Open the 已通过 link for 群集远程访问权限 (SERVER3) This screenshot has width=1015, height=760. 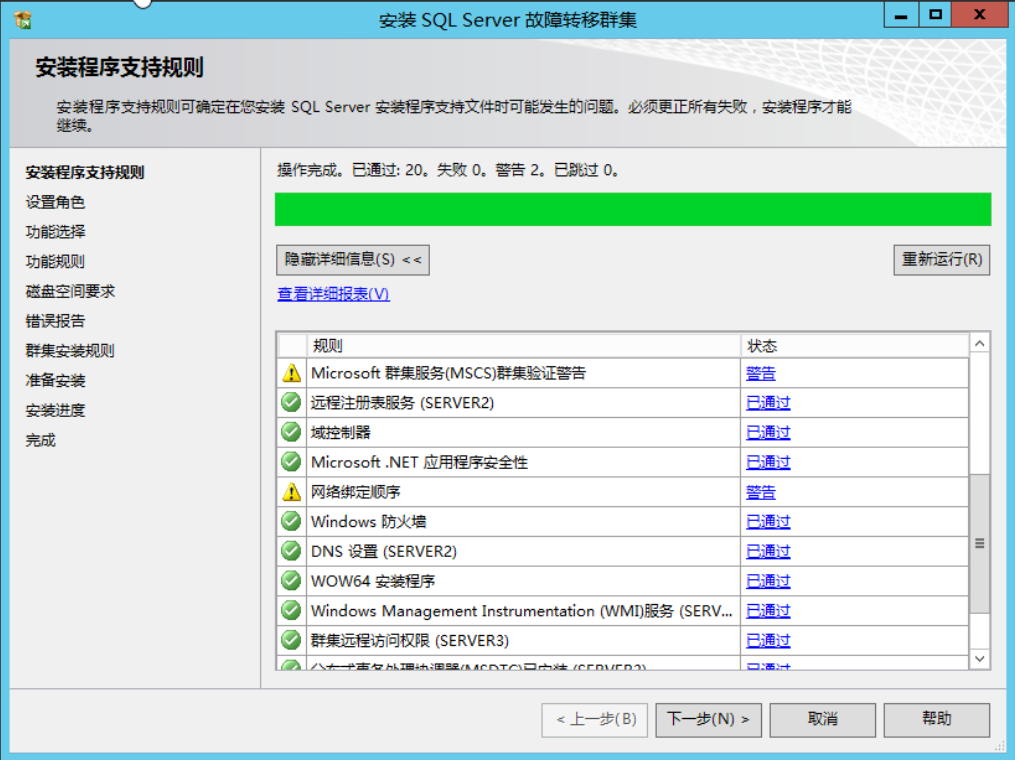point(768,642)
